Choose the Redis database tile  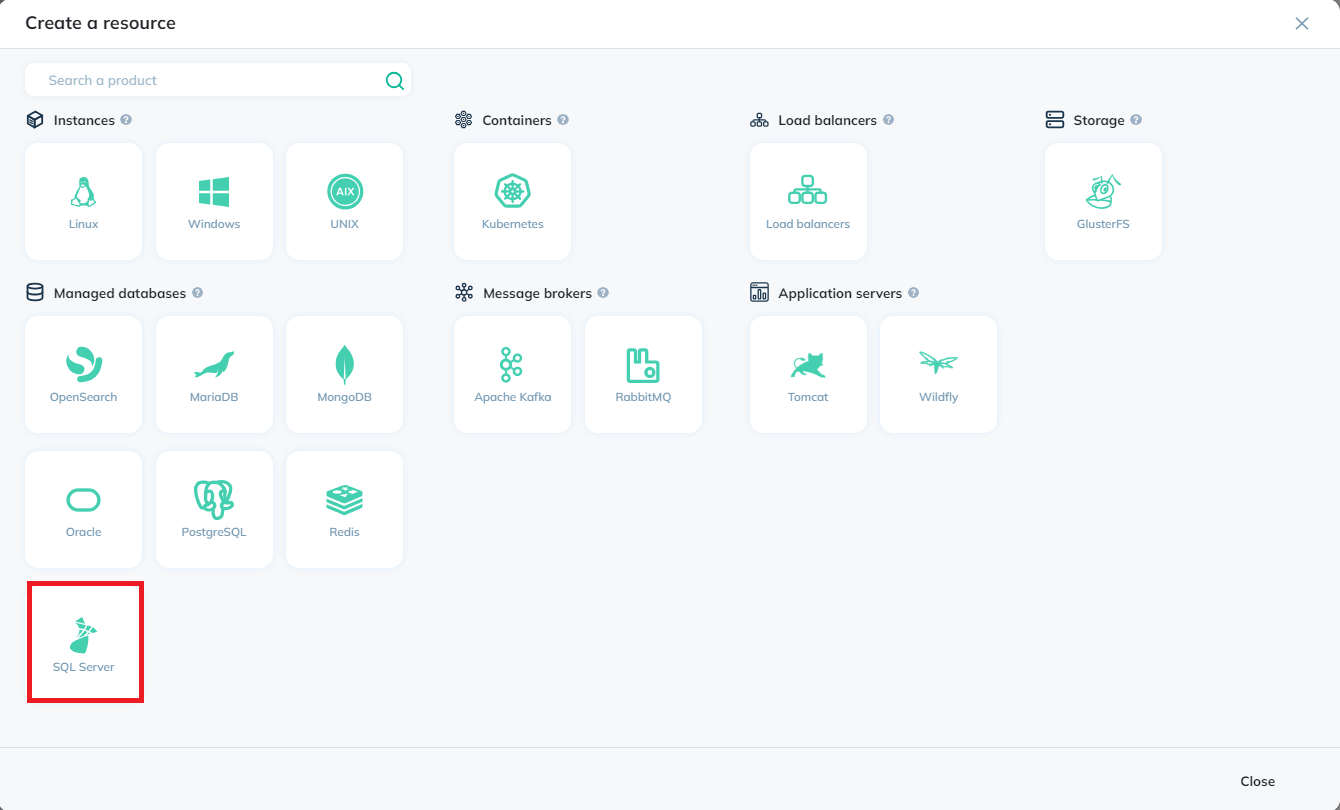(344, 509)
